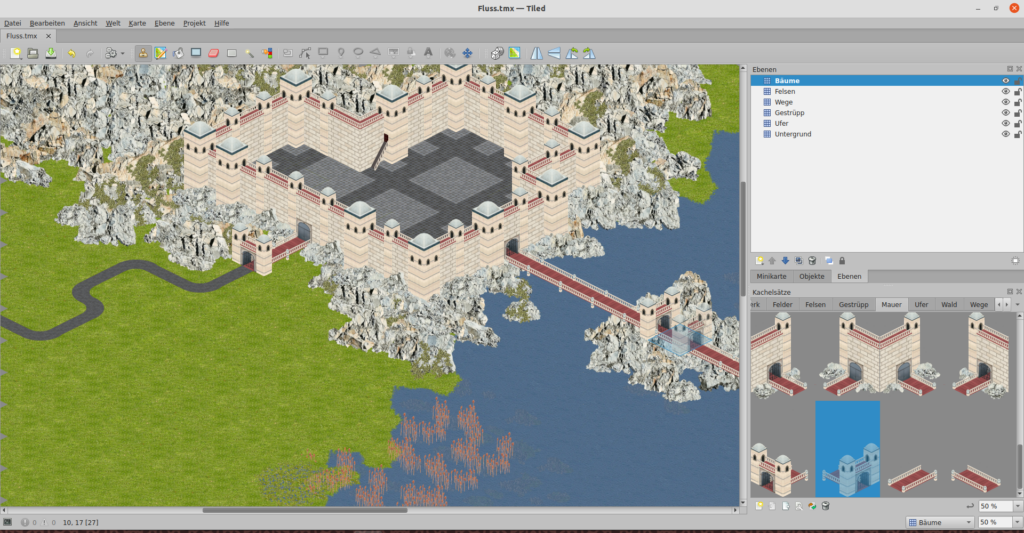Expand the command dropdown arrow in toolbar

(x=122, y=52)
